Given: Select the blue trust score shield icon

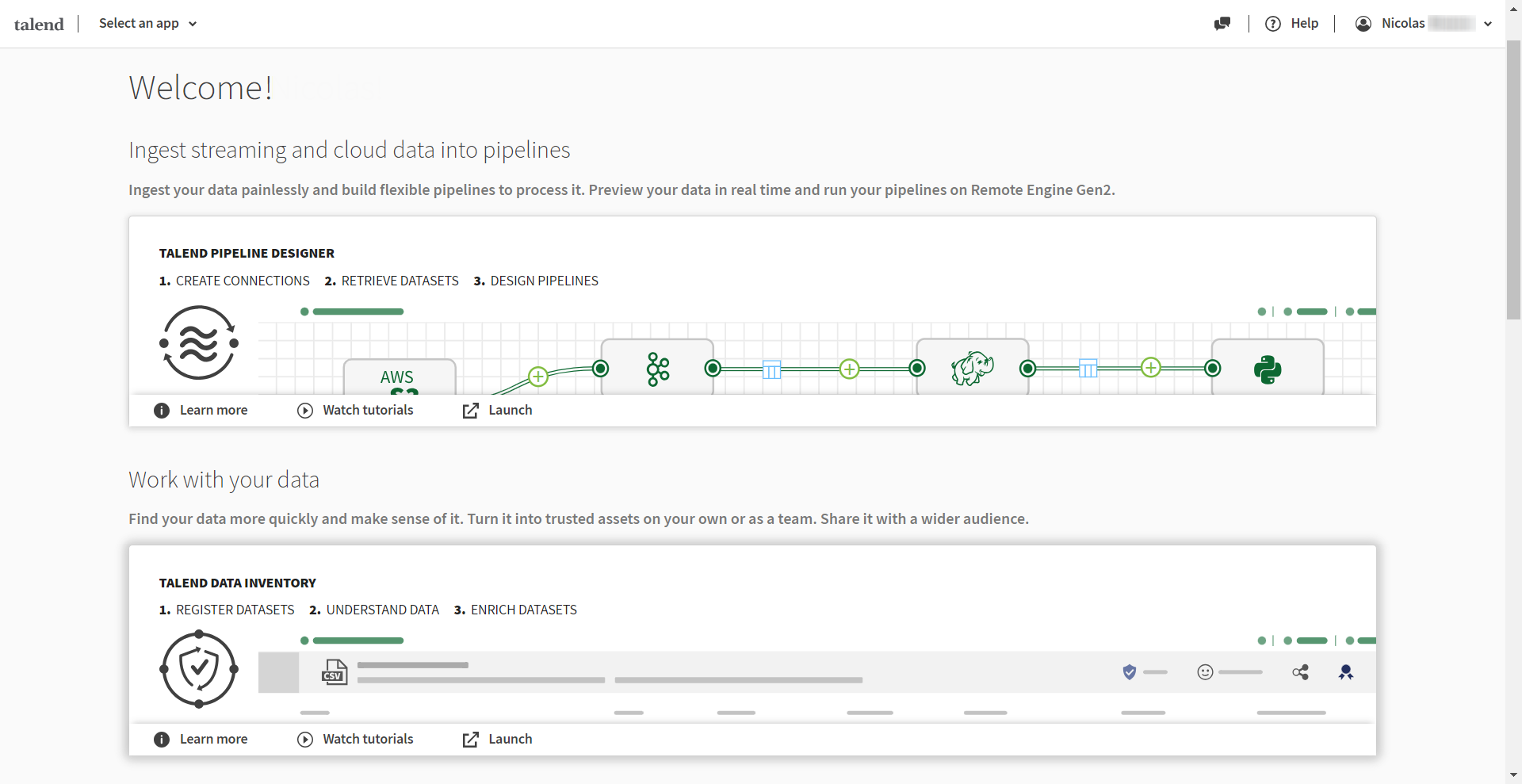Looking at the screenshot, I should (x=1129, y=671).
